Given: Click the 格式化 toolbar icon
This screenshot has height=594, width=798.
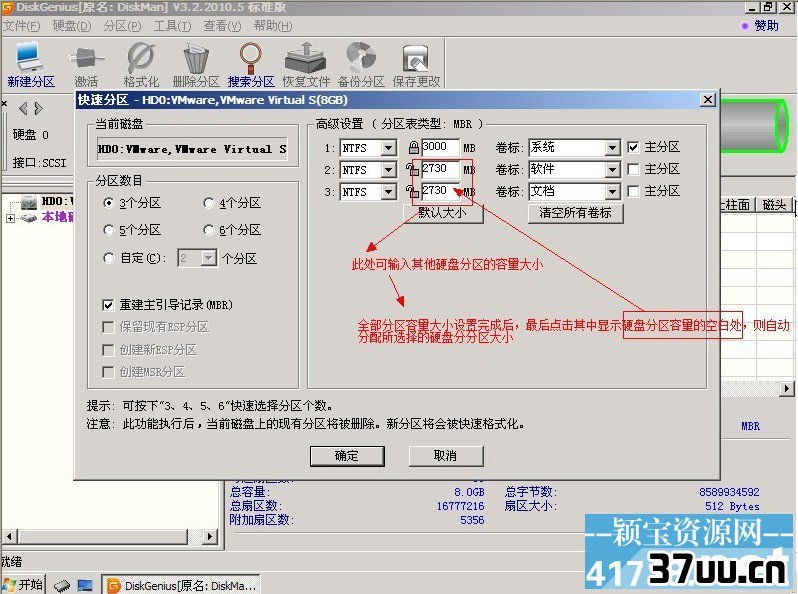Looking at the screenshot, I should tap(141, 64).
